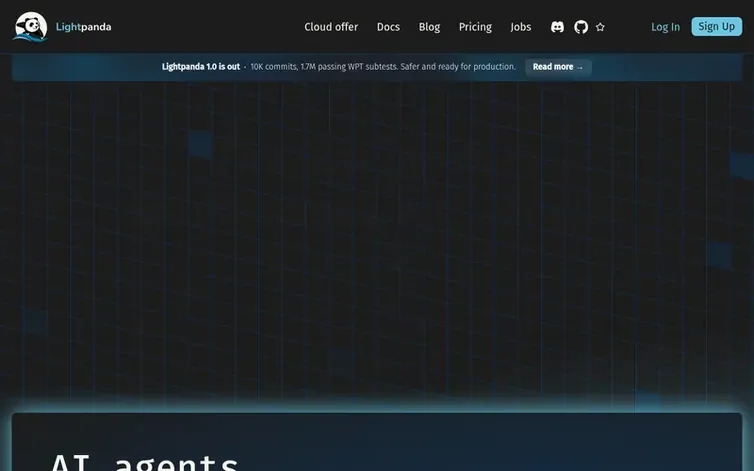Click "10K commits, 1.7M passing WPT subtests" text
Image resolution: width=754 pixels, height=471 pixels.
coord(323,67)
